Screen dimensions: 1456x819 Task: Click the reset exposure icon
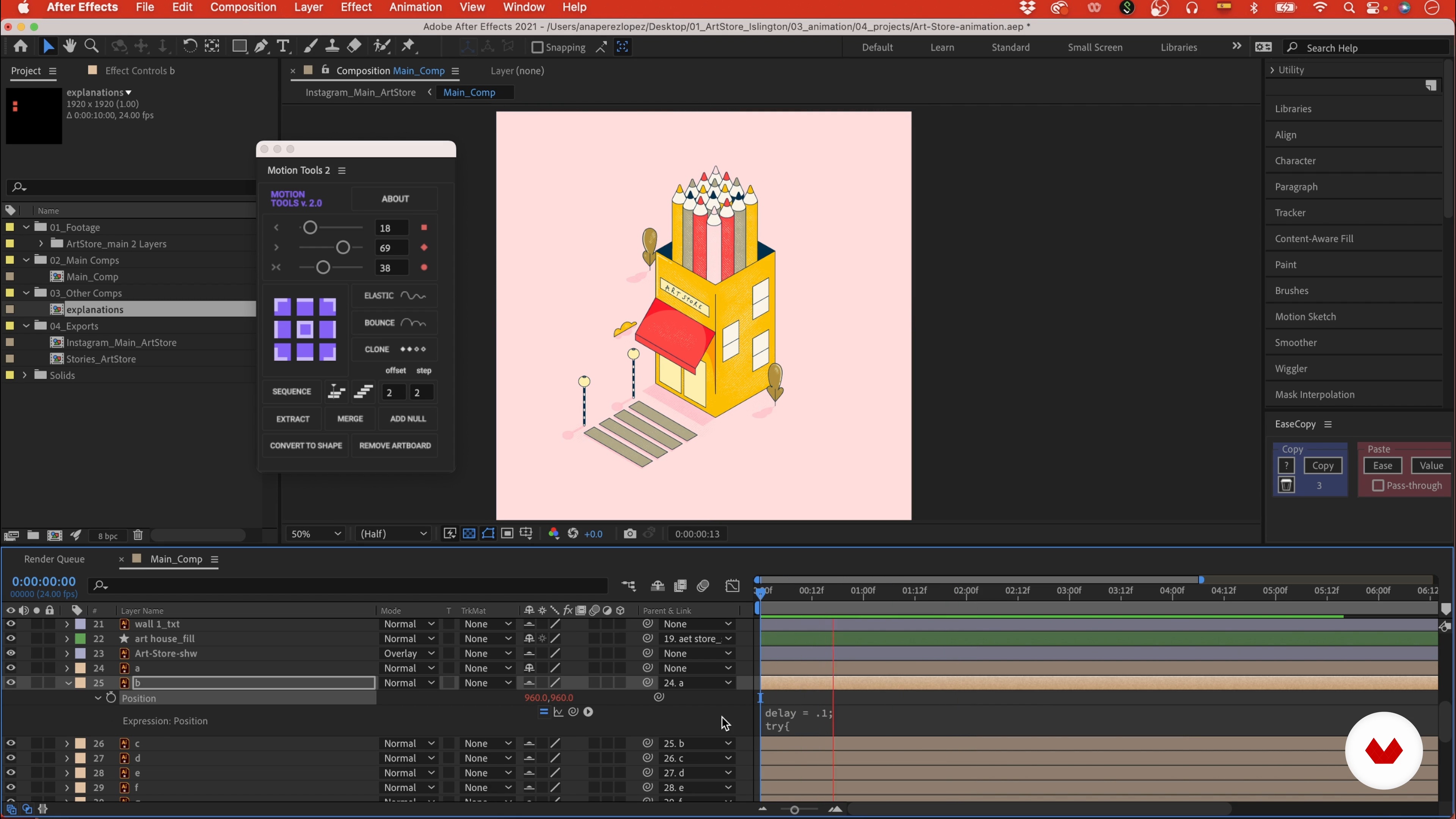pyautogui.click(x=573, y=534)
